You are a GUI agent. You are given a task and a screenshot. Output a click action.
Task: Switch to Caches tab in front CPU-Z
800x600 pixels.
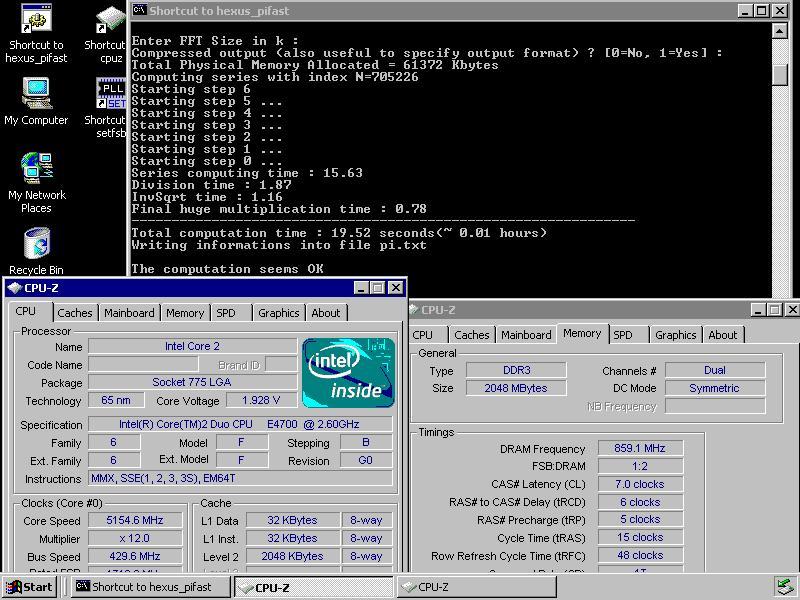tap(74, 313)
